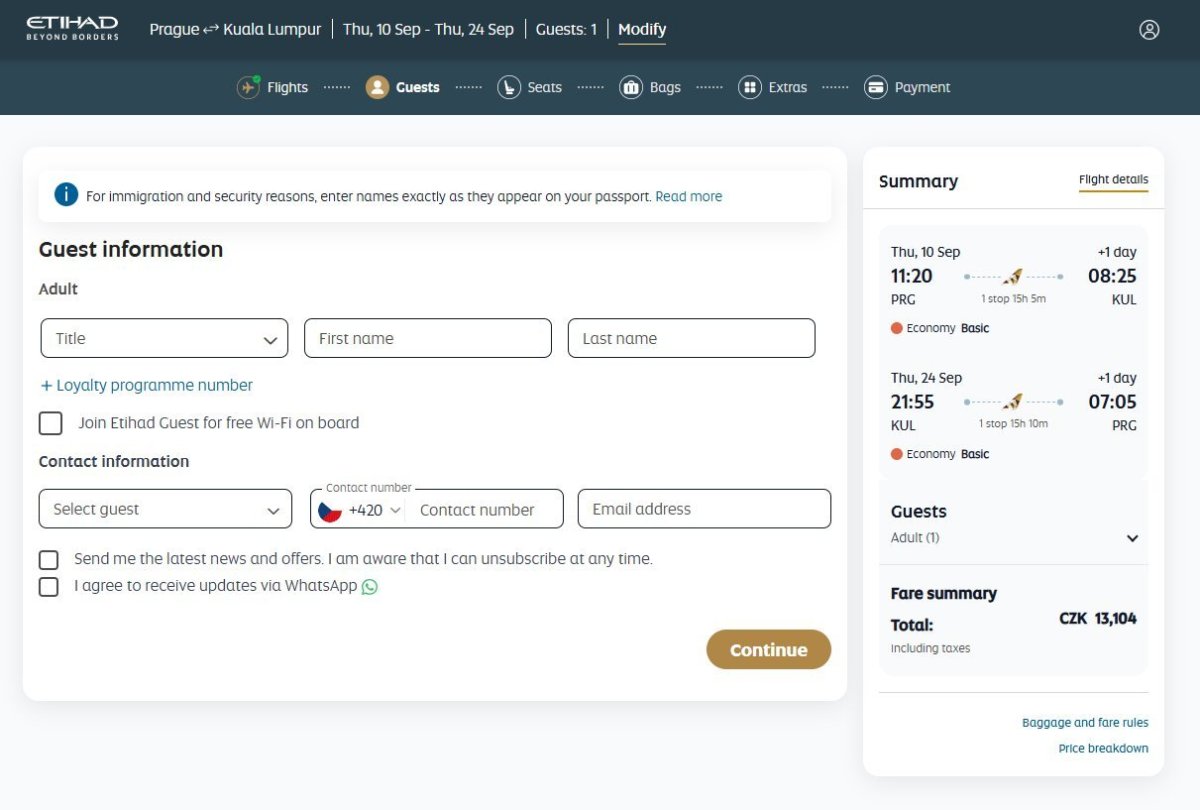Click the blue info icon in passport notice
Image resolution: width=1200 pixels, height=810 pixels.
(x=66, y=195)
